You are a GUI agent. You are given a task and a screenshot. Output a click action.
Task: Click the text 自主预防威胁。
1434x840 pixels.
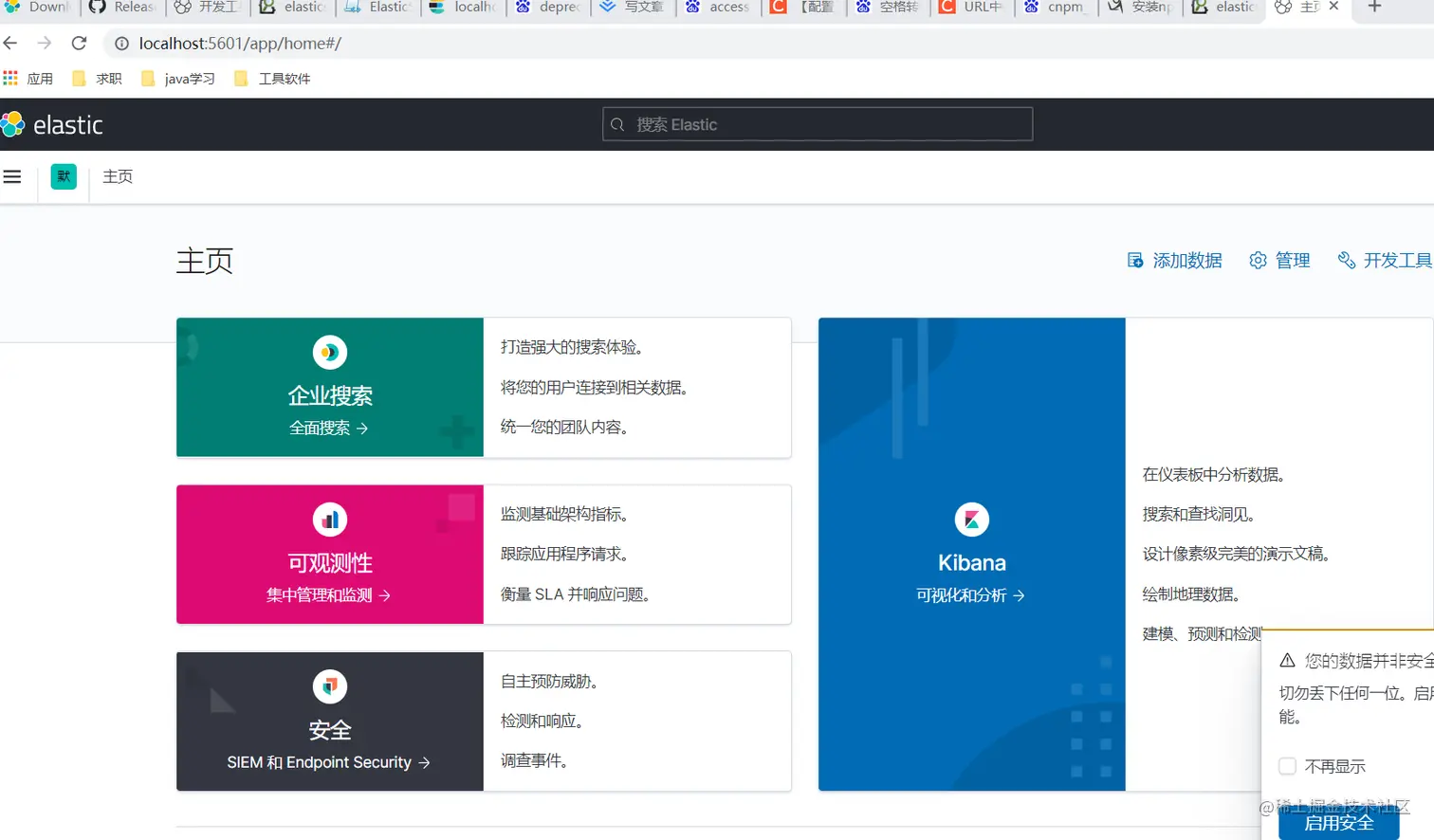click(549, 682)
